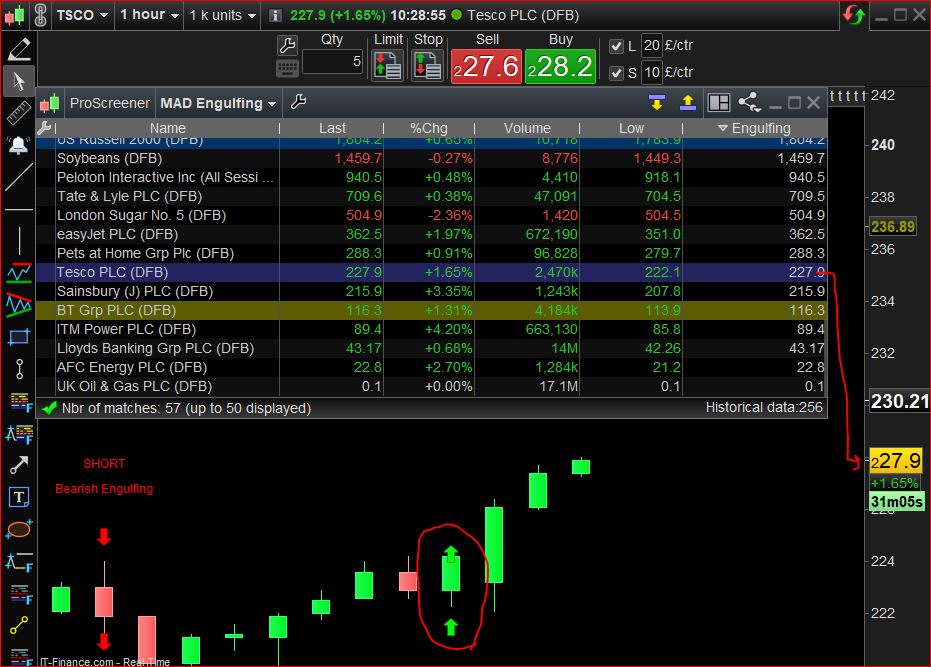This screenshot has width=931, height=667.
Task: Select the Fibonacci fan tool
Action: click(19, 433)
